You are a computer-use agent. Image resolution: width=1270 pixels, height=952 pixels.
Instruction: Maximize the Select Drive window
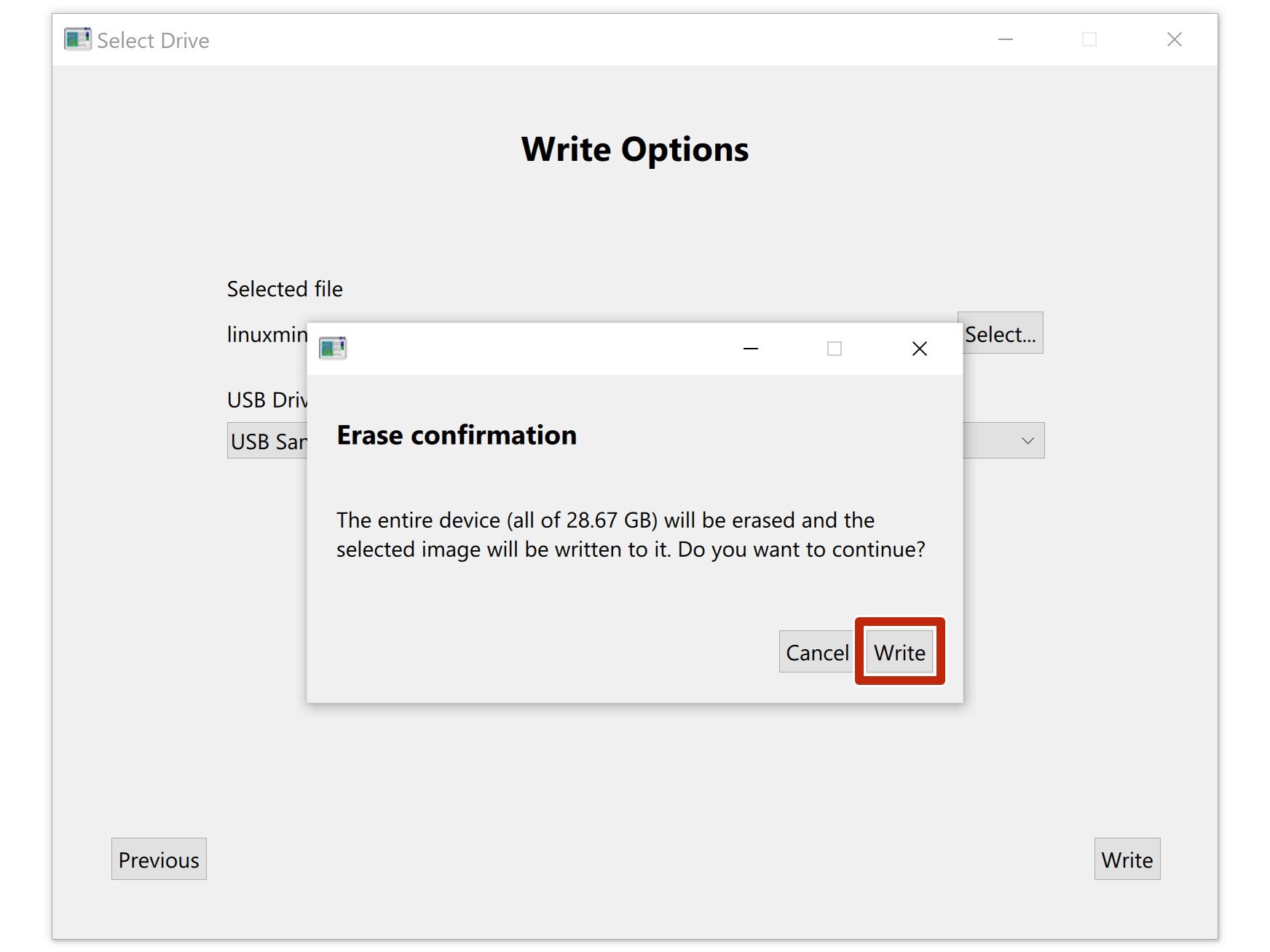click(x=1089, y=39)
